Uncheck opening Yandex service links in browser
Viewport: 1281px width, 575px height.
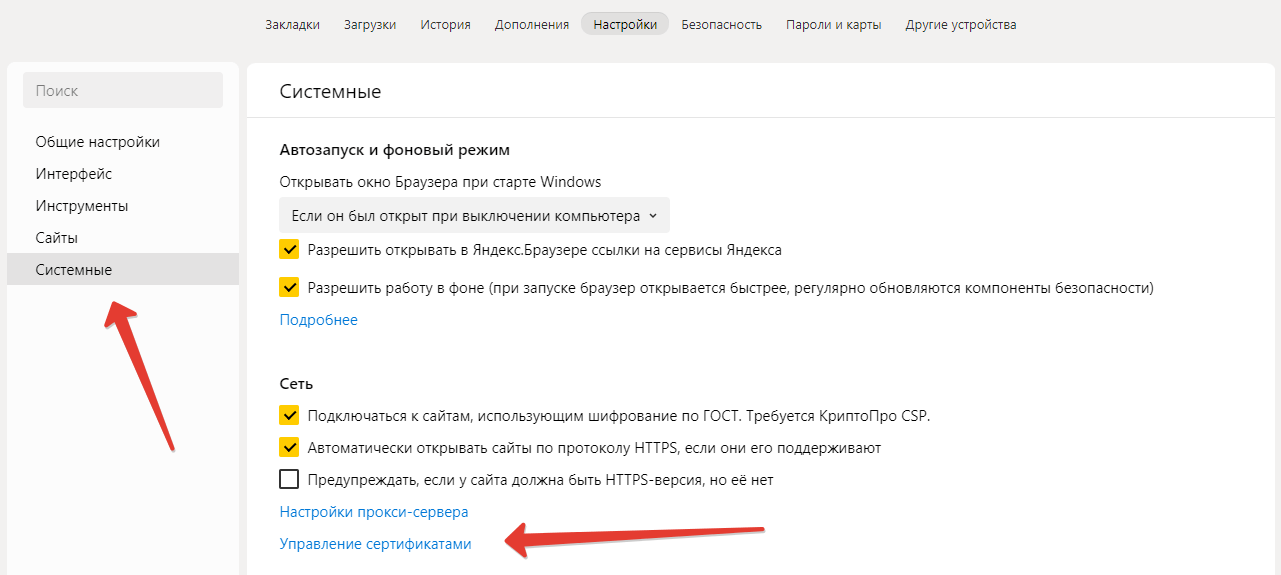tap(290, 250)
